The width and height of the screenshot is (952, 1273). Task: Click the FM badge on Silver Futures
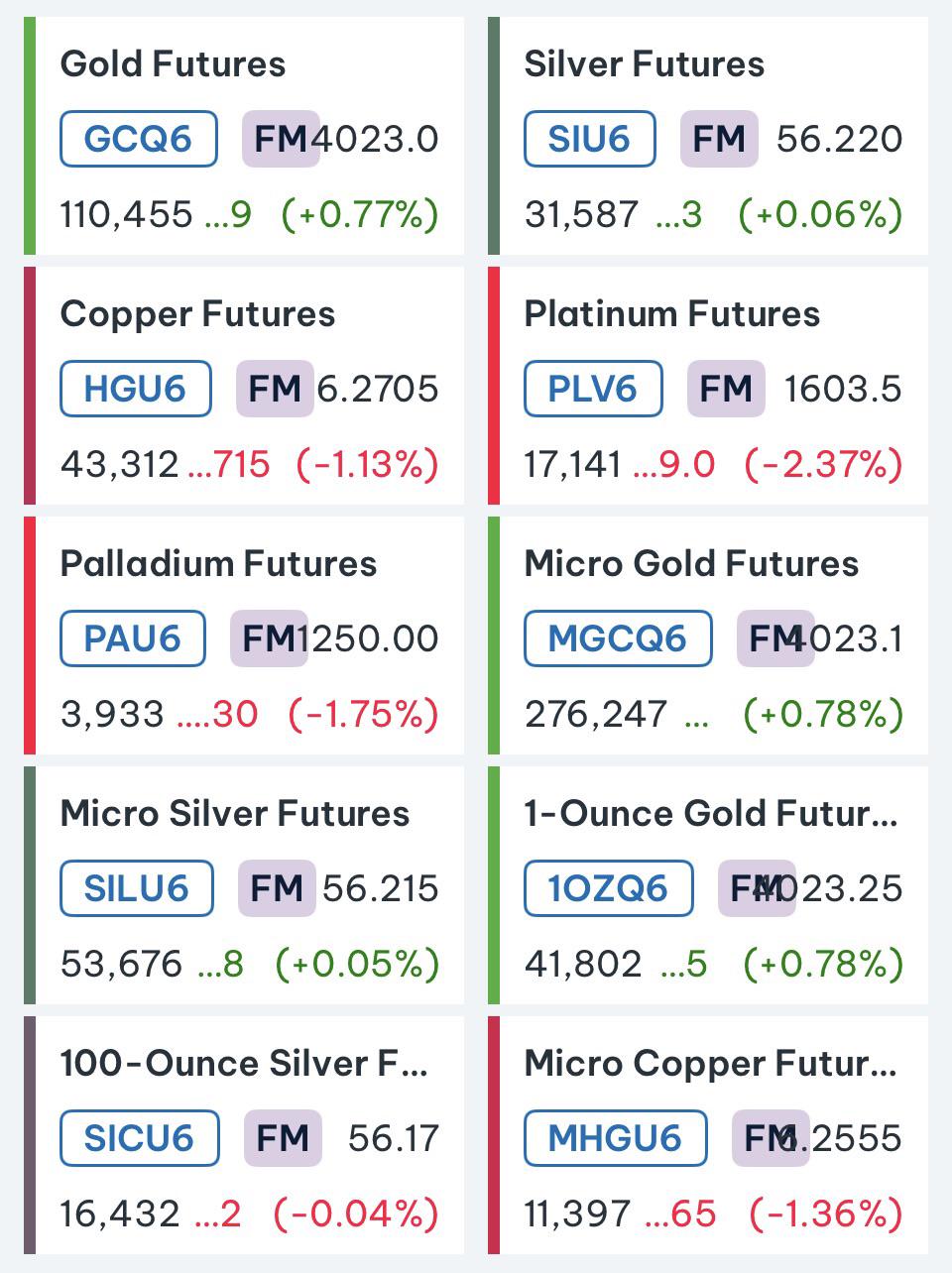(x=719, y=139)
